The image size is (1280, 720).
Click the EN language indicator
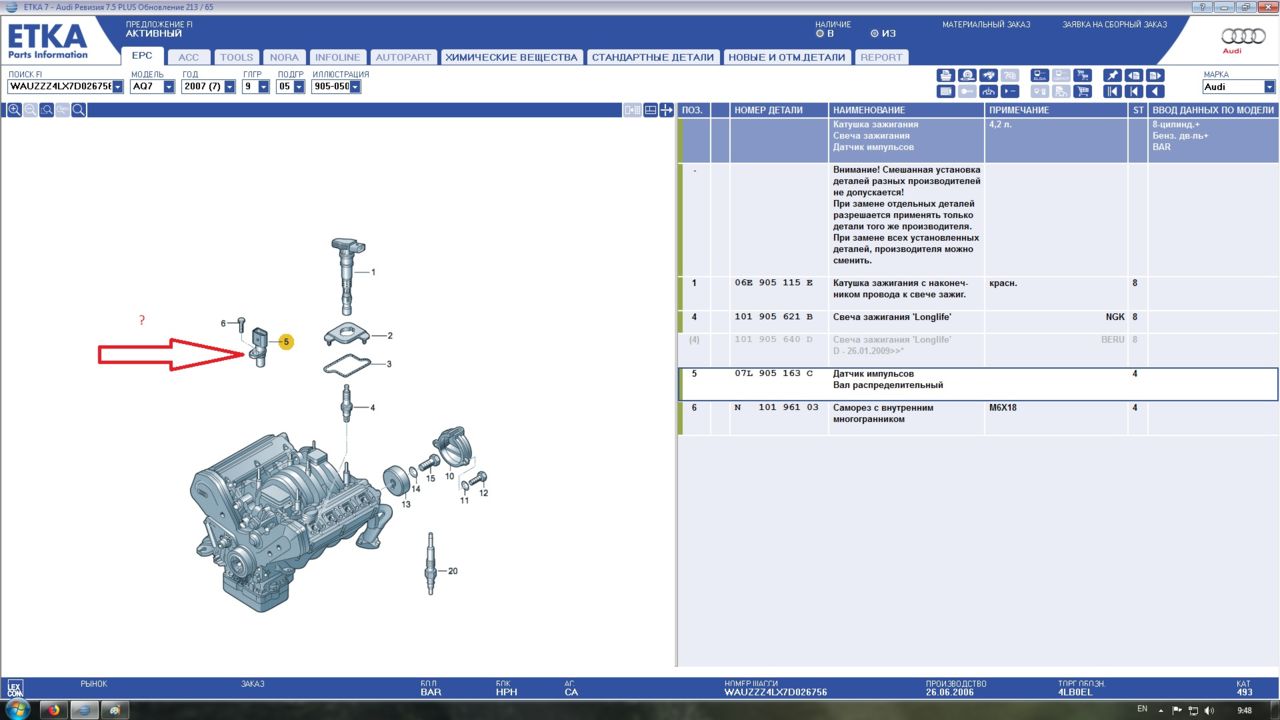coord(1142,709)
